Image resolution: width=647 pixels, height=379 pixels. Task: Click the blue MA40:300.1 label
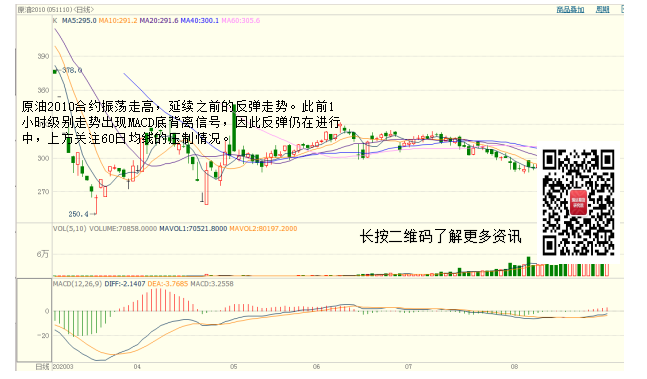pos(200,21)
